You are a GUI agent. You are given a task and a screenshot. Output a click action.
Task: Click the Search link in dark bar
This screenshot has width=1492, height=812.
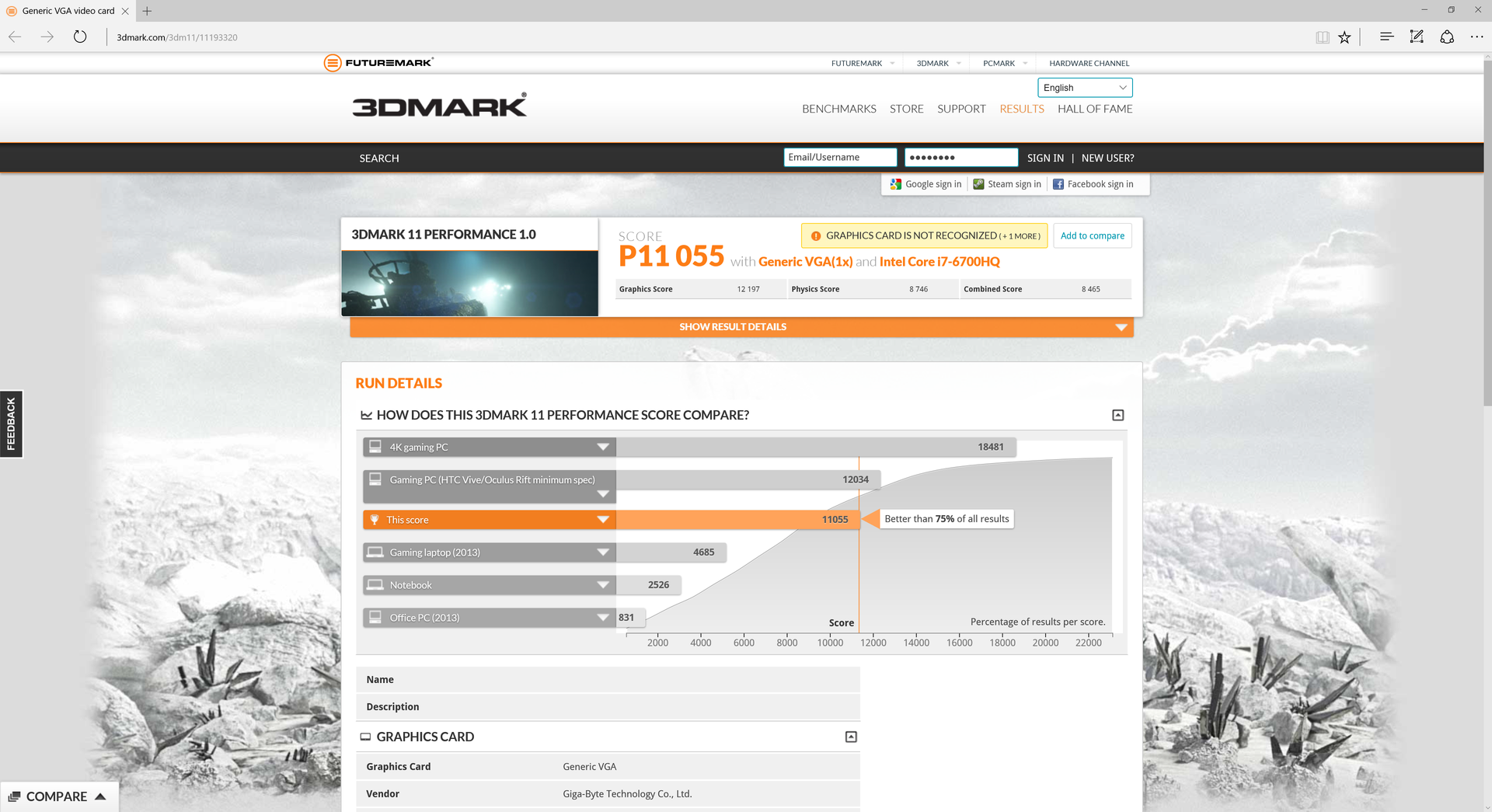tap(379, 159)
